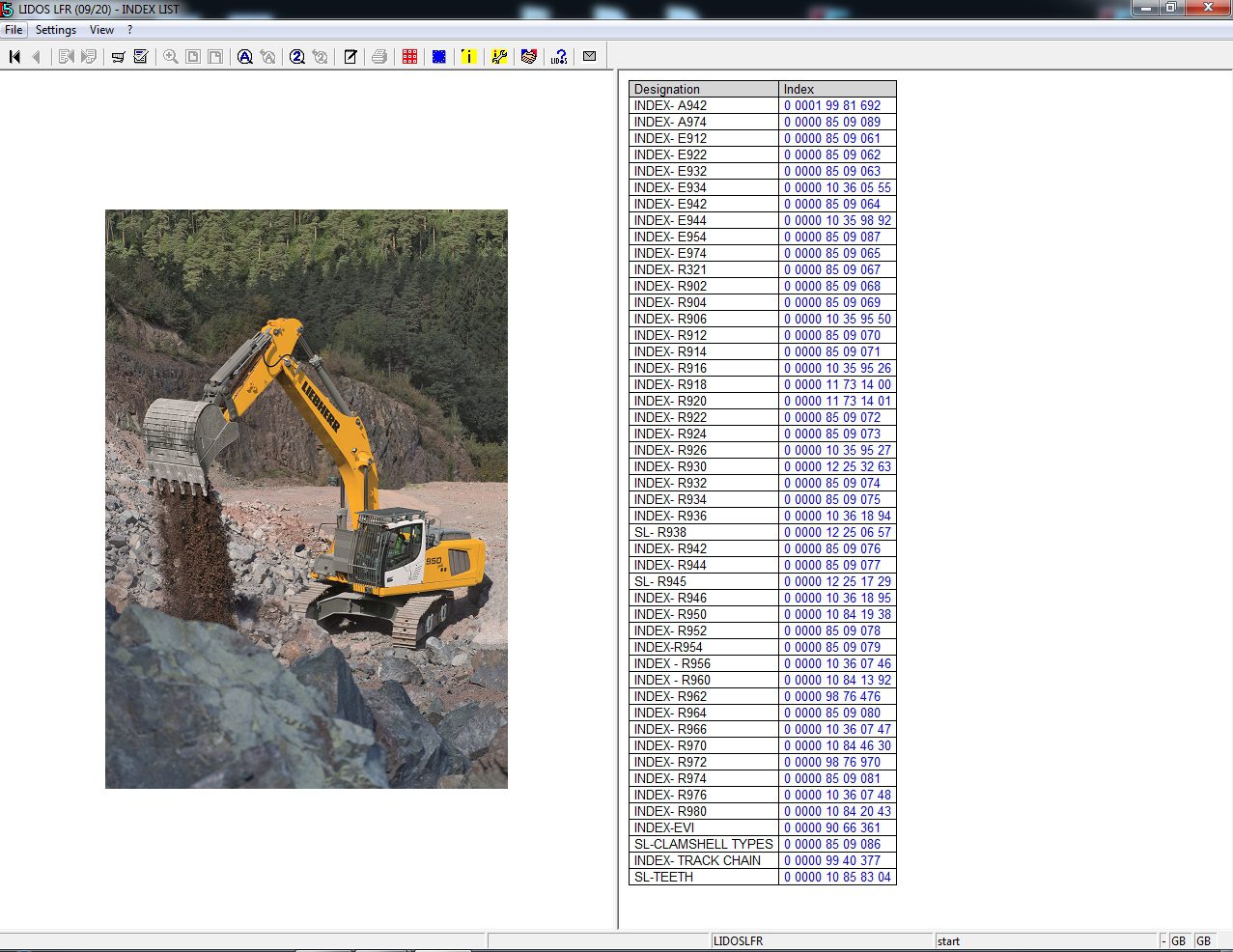Open index link for INDEX- TRACK CHAIN
The width and height of the screenshot is (1233, 952).
click(832, 860)
